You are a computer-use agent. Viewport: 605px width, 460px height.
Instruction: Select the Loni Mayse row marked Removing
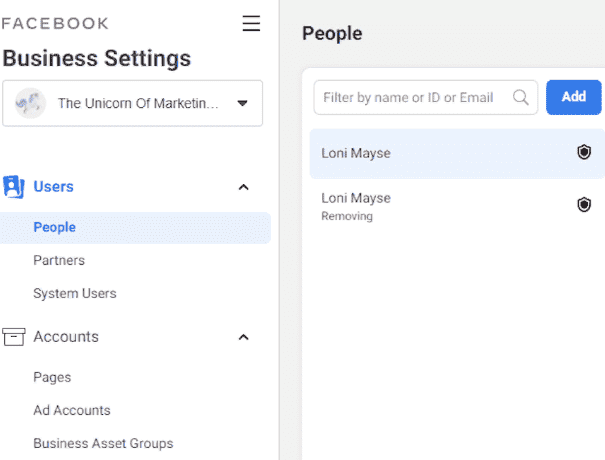[457, 206]
